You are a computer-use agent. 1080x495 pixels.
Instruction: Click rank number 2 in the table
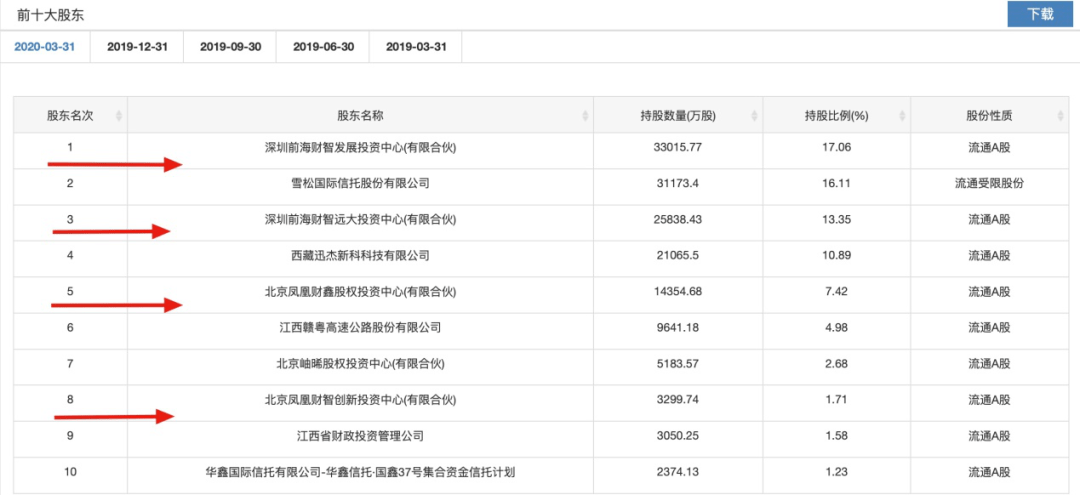(70, 183)
